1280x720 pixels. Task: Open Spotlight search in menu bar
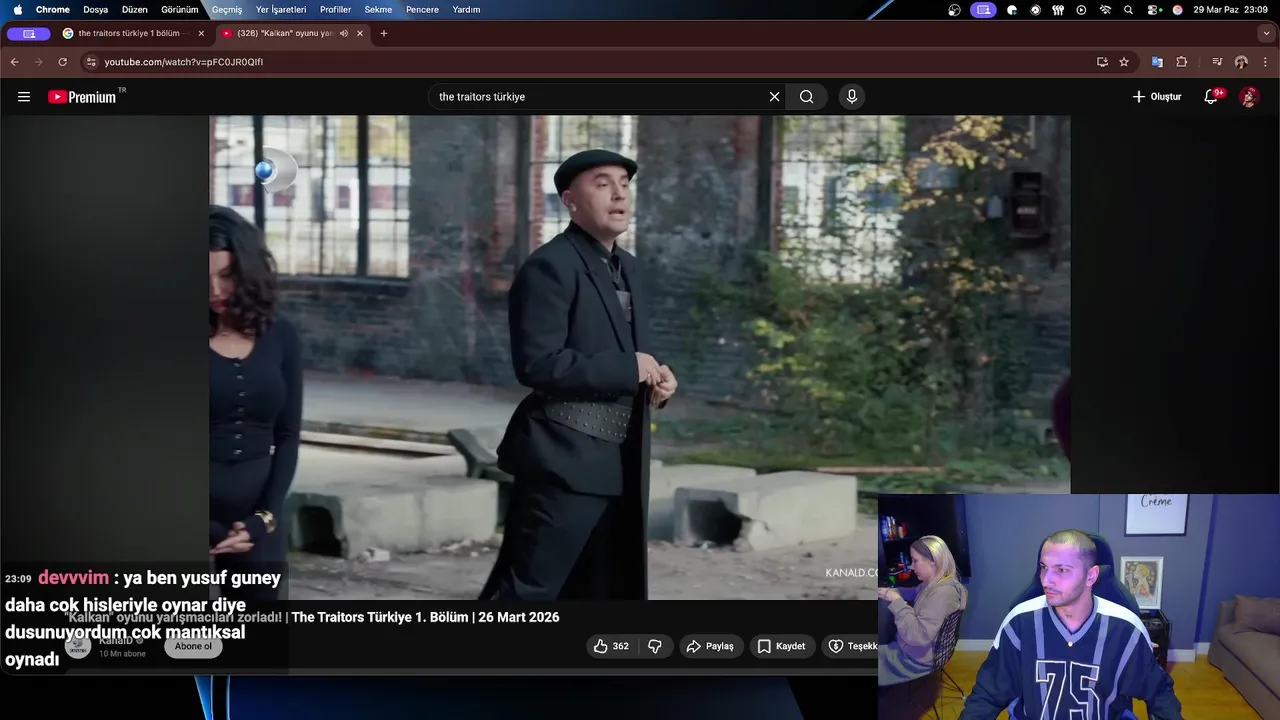click(1129, 10)
